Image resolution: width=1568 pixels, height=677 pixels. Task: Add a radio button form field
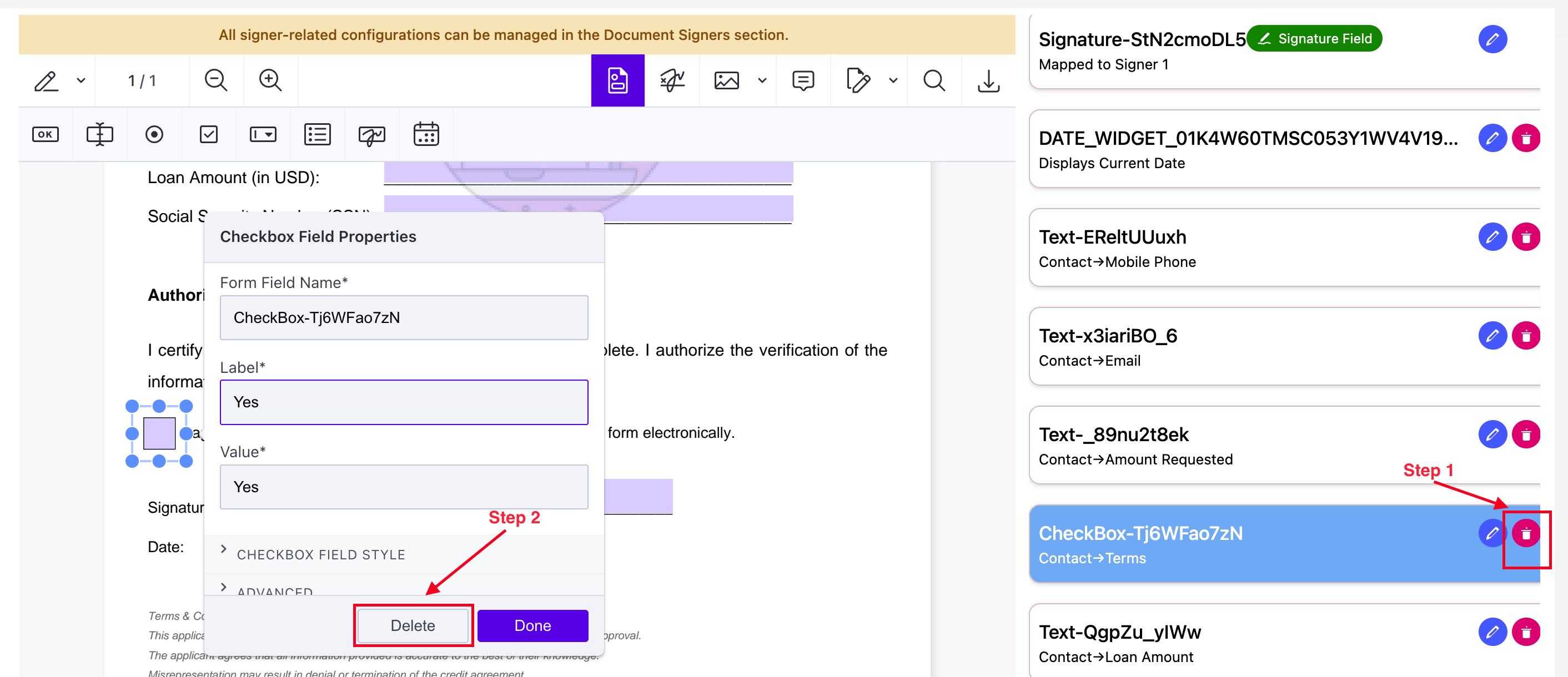tap(154, 134)
